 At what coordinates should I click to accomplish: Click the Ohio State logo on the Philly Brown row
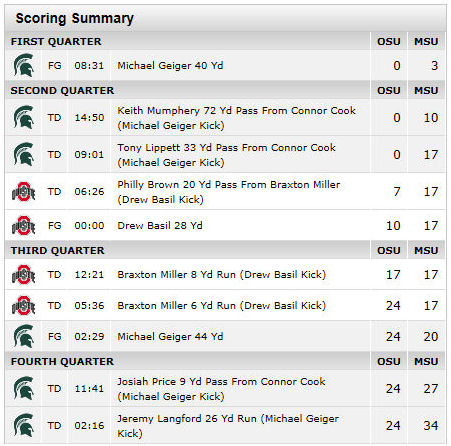tap(23, 192)
